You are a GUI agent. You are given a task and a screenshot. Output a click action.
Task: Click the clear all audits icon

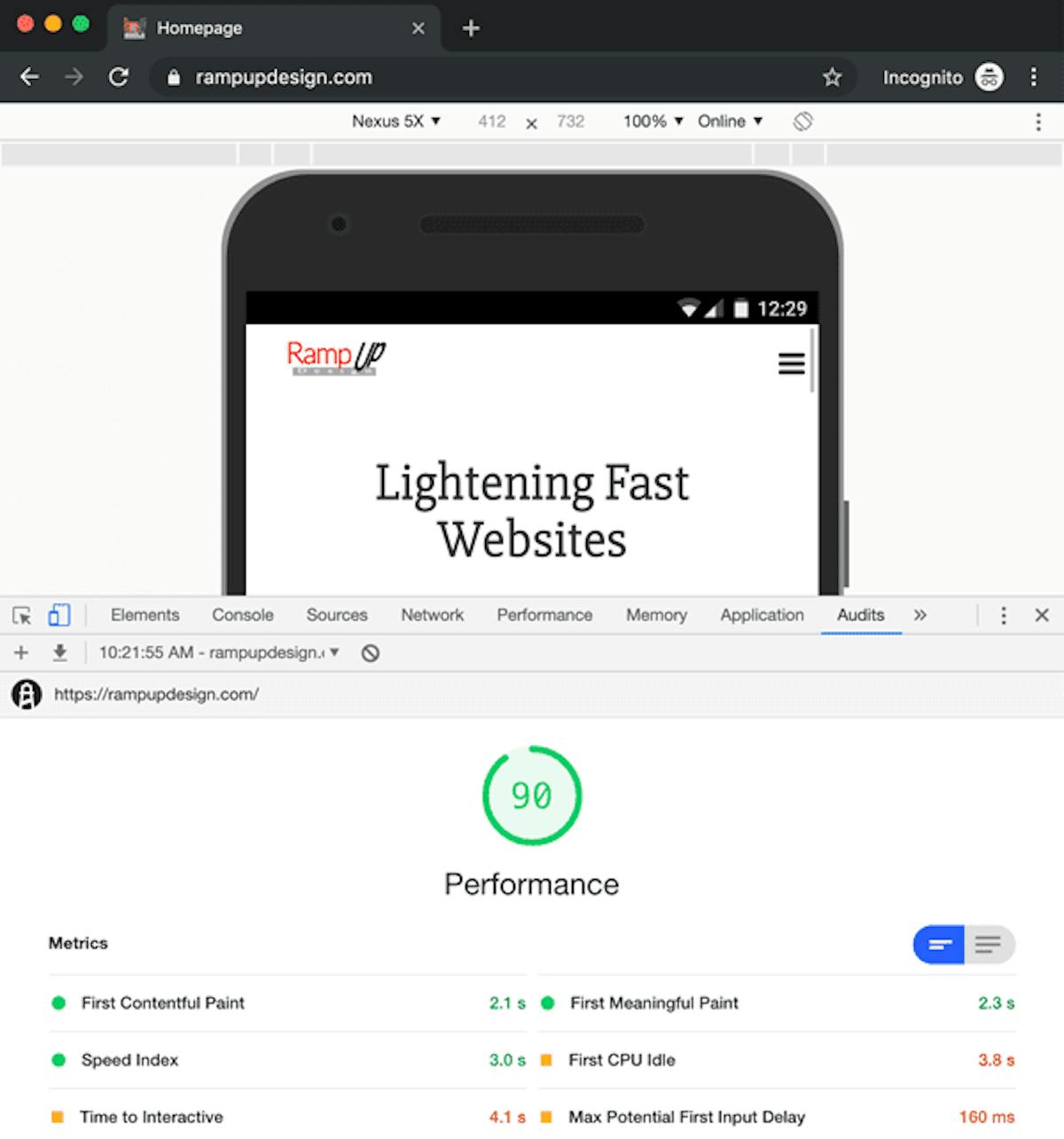pyautogui.click(x=371, y=653)
